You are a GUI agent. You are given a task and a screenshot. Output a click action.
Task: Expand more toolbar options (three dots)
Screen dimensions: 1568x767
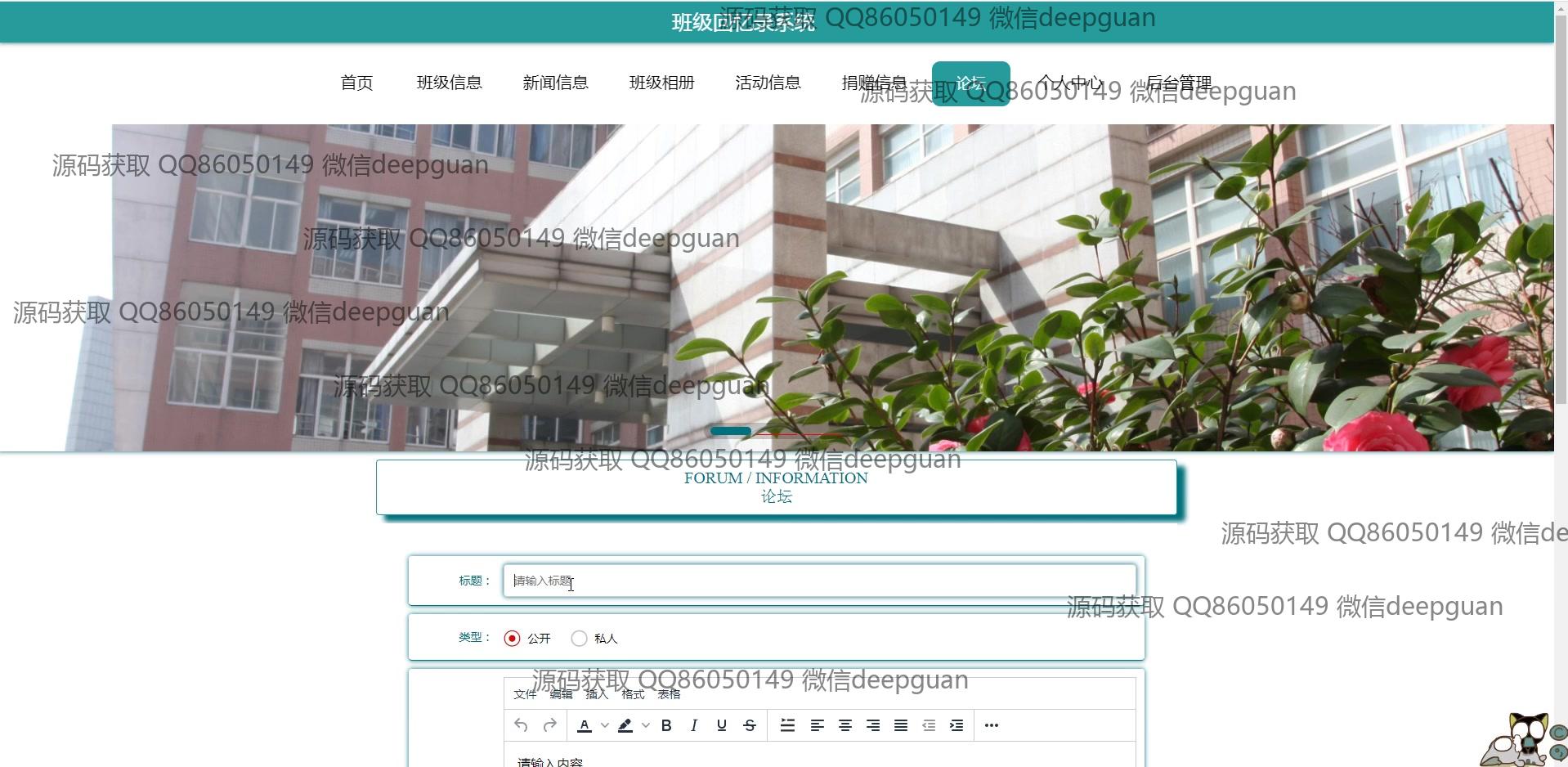pos(992,725)
